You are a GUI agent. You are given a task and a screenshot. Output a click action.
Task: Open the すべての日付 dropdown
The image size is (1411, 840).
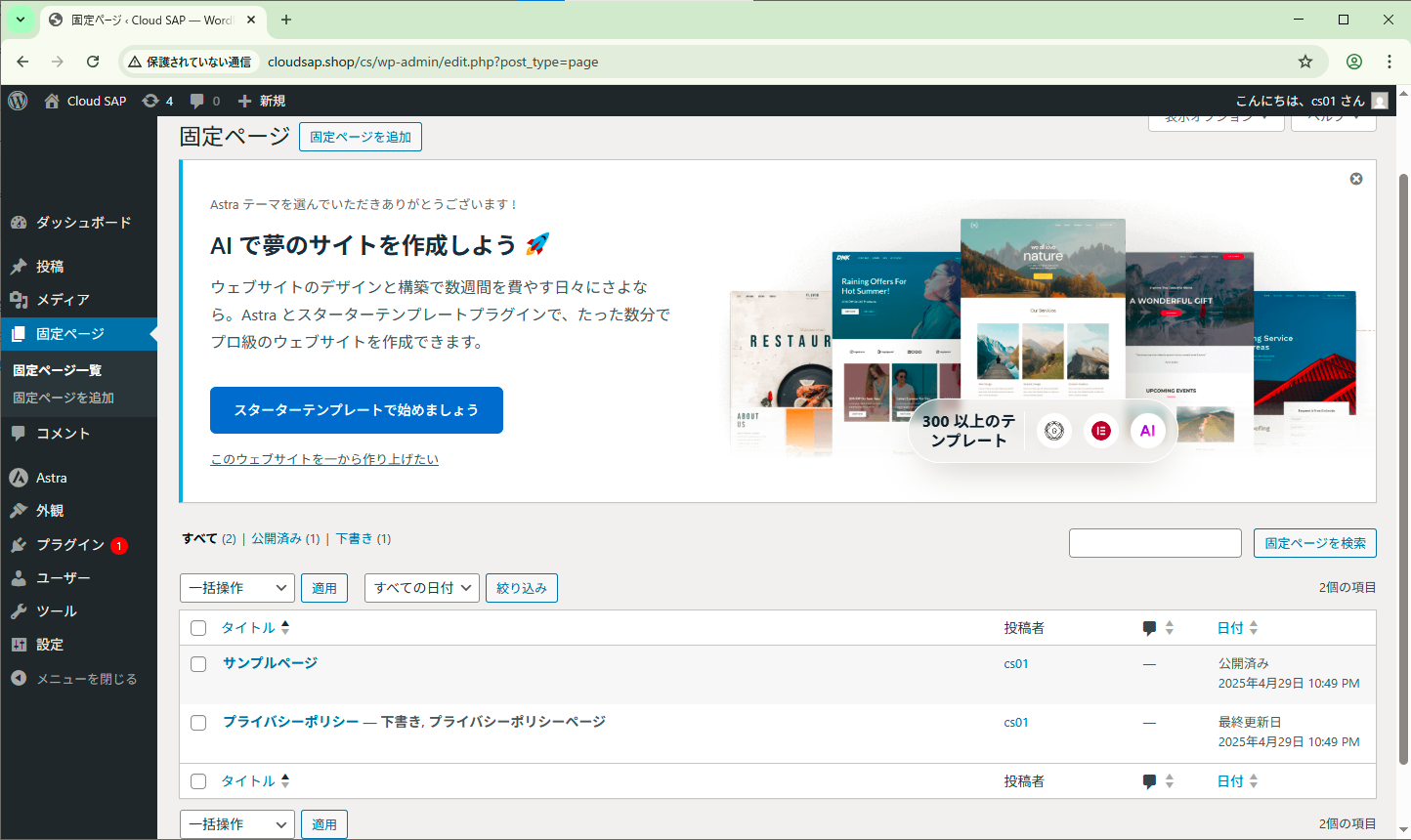click(422, 588)
